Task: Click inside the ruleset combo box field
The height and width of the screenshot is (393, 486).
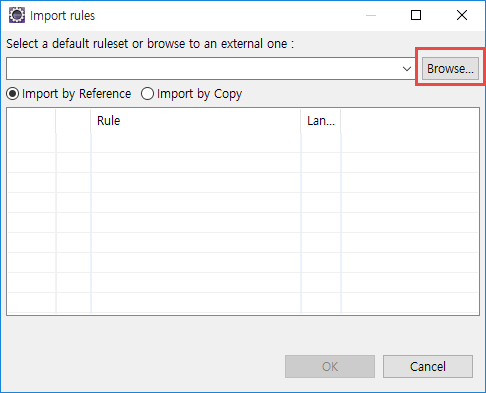Action: [x=203, y=69]
